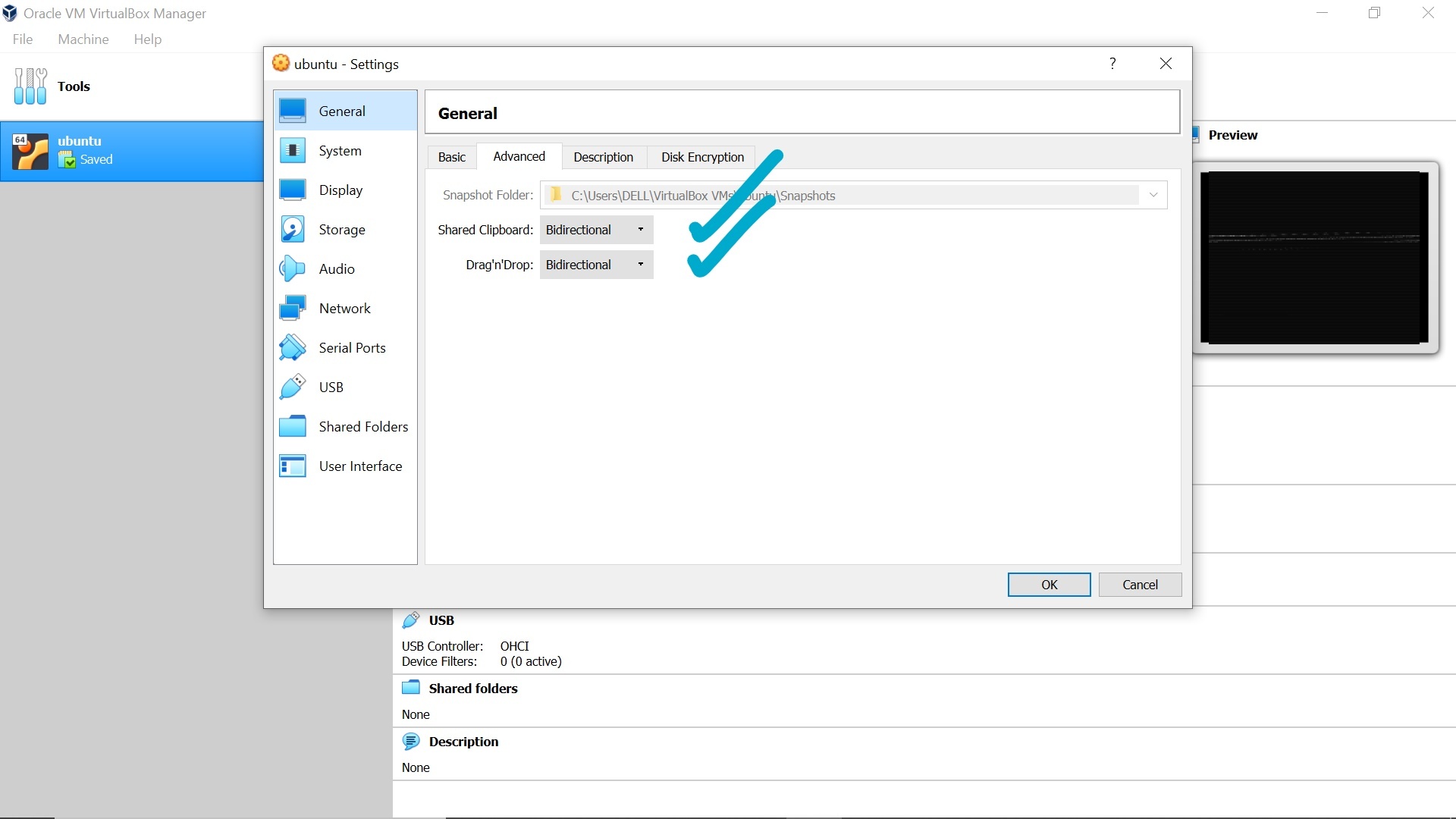Click the Snapshot Folder path input field
This screenshot has width=1456, height=819.
[x=850, y=195]
